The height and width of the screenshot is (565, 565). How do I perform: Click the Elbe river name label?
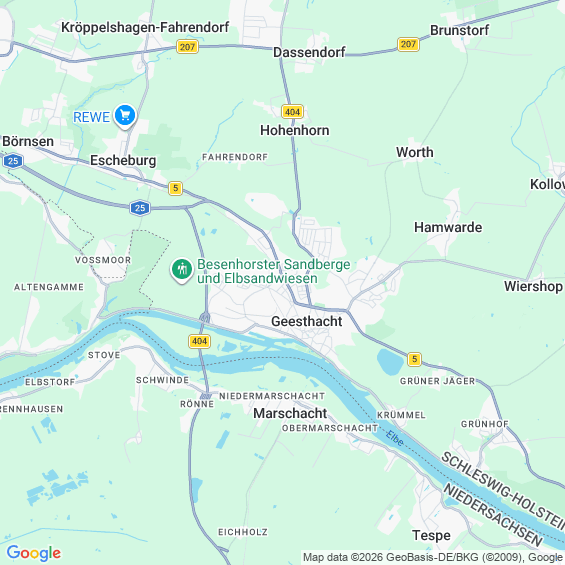[x=395, y=439]
